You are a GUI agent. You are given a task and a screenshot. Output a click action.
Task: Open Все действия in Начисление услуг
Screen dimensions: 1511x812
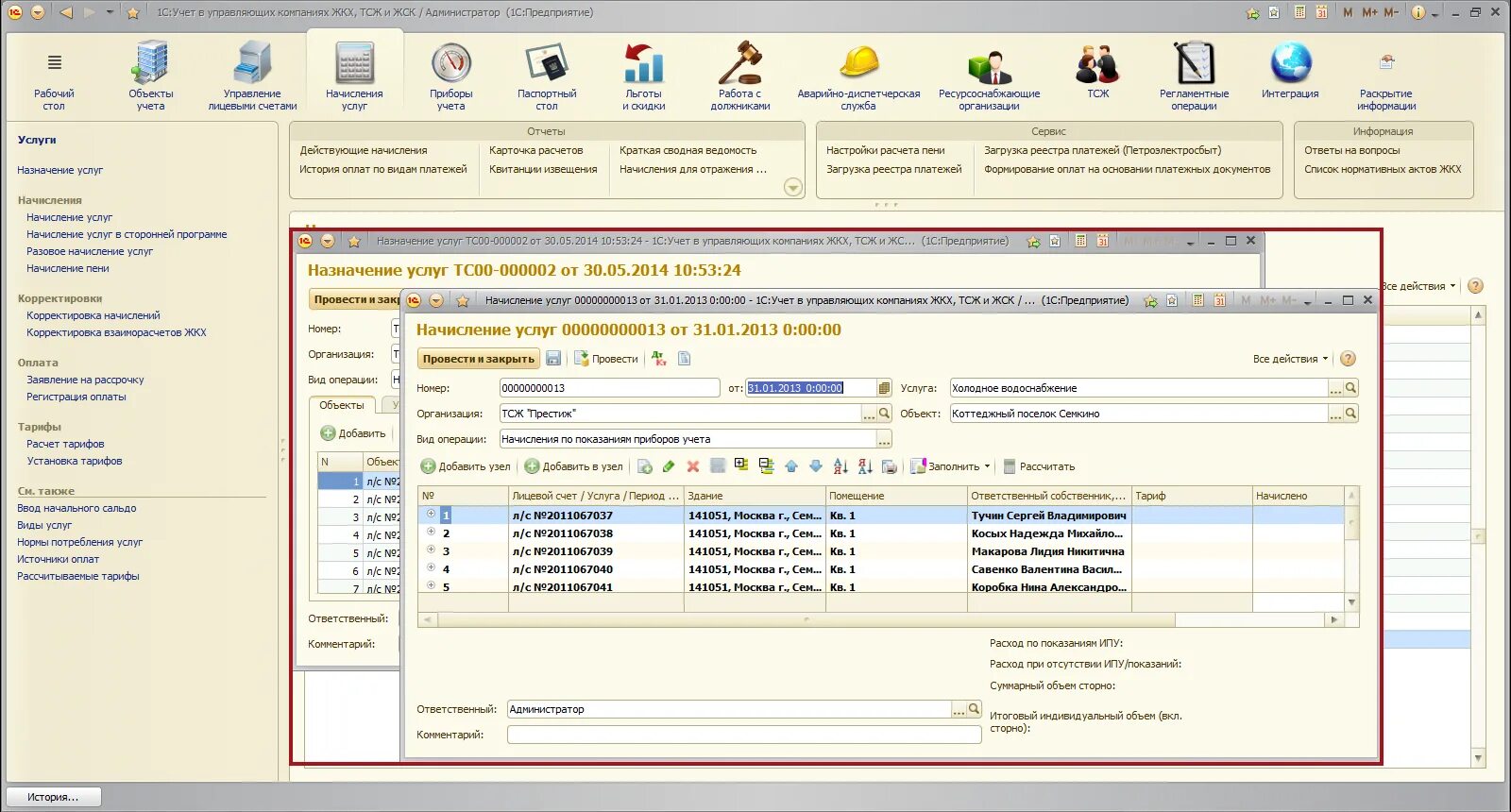(x=1290, y=359)
